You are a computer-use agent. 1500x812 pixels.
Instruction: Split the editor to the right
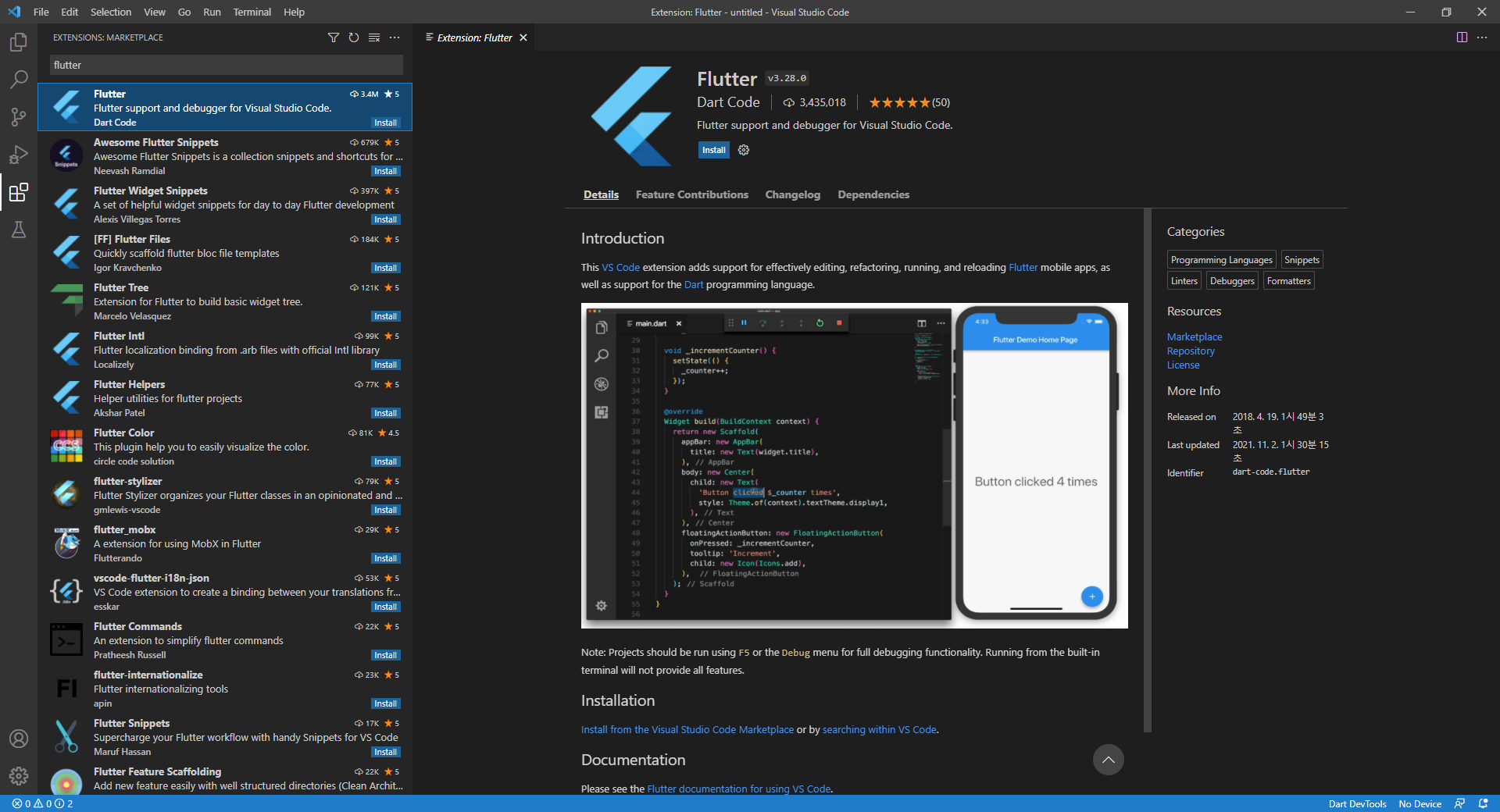tap(1462, 37)
